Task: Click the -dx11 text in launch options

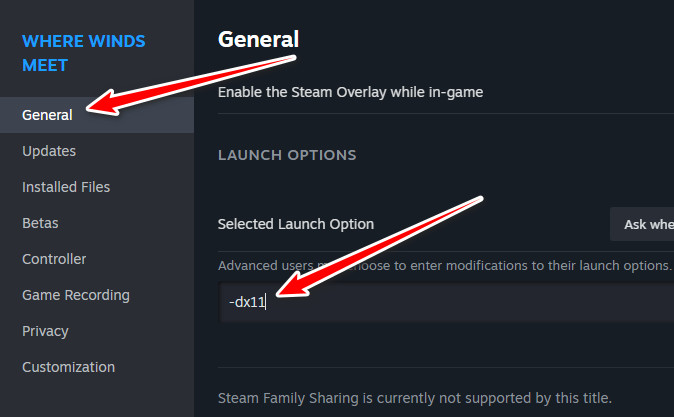Action: tap(246, 302)
